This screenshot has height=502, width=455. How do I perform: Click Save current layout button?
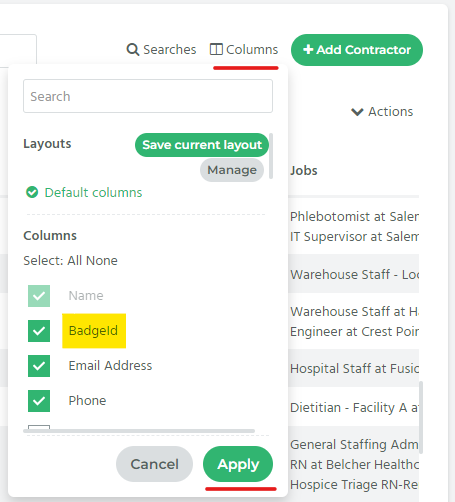[x=202, y=145]
